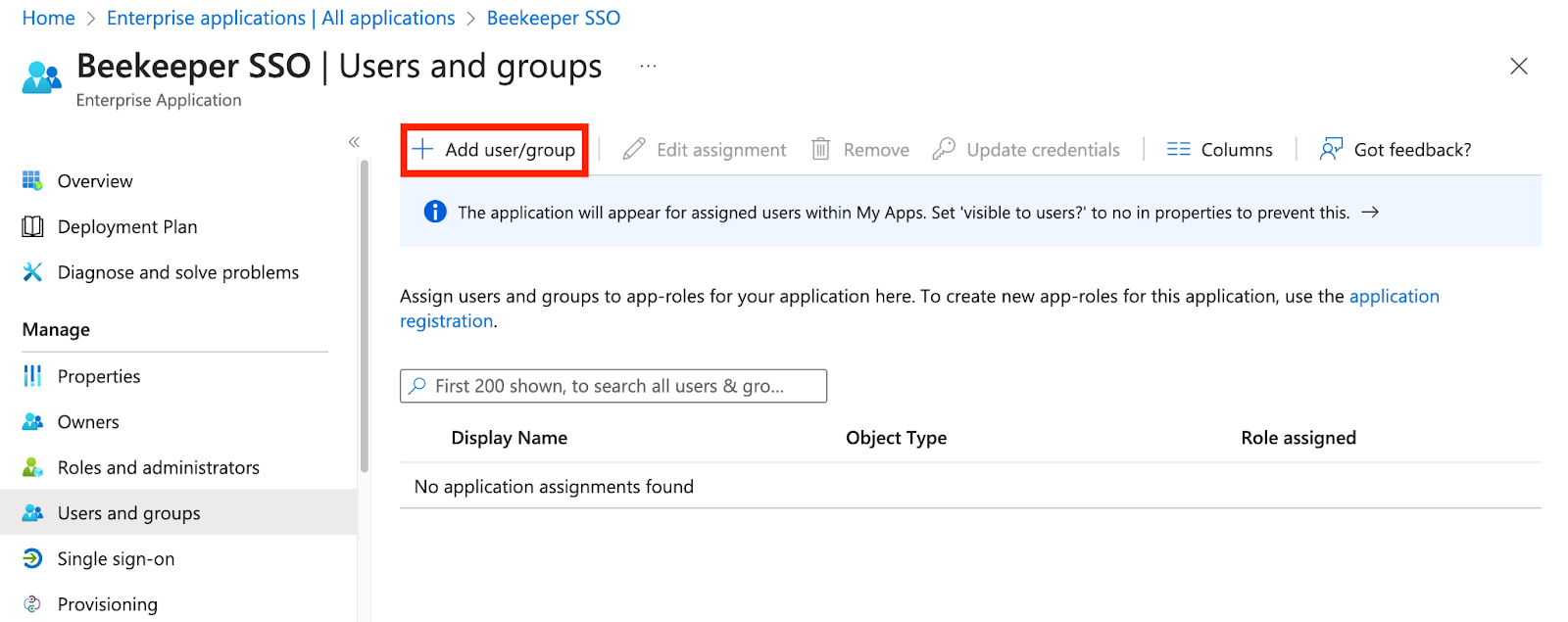Click the Owners people icon

(x=32, y=422)
